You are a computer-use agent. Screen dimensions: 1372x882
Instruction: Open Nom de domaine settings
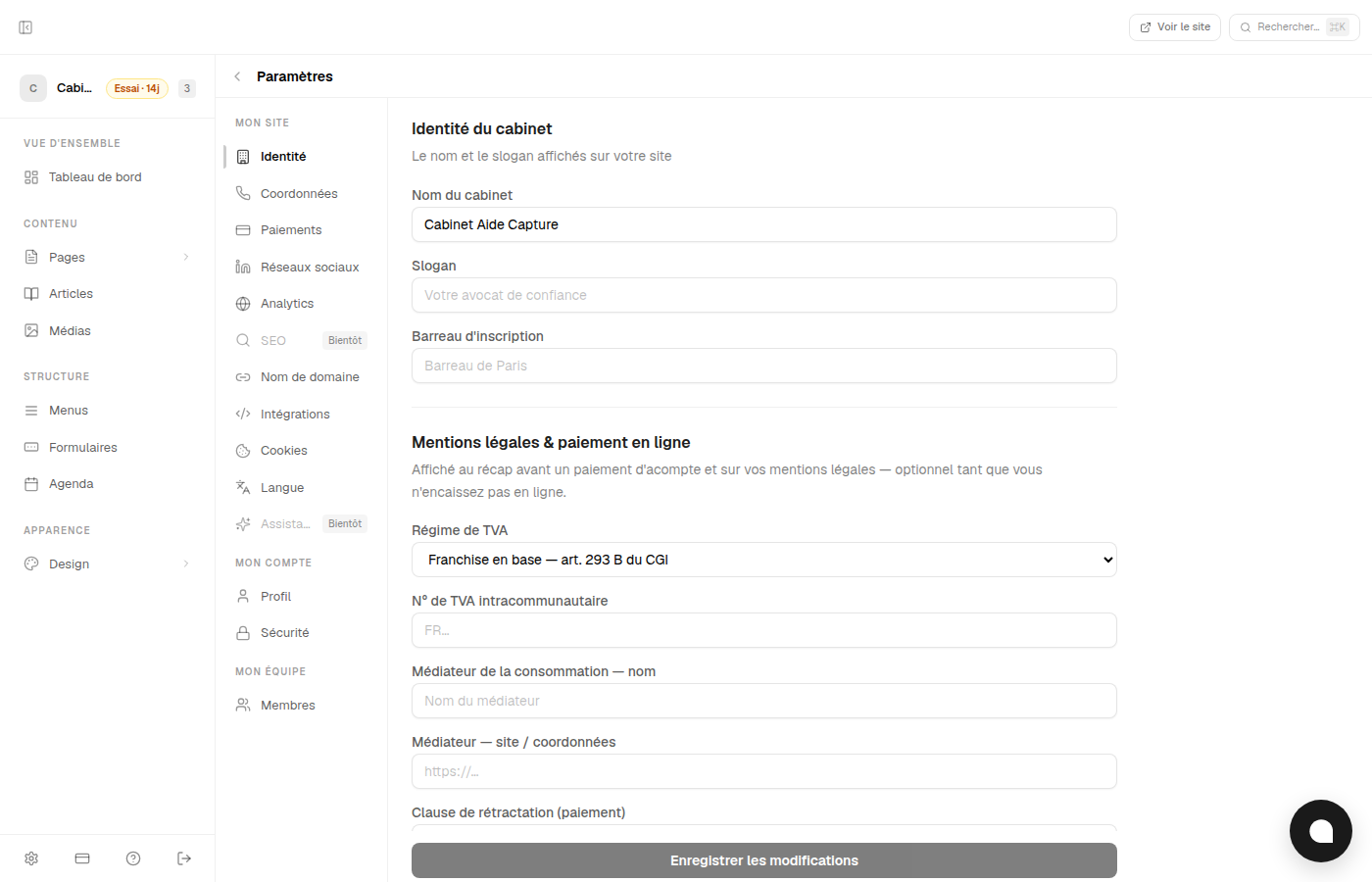(299, 376)
